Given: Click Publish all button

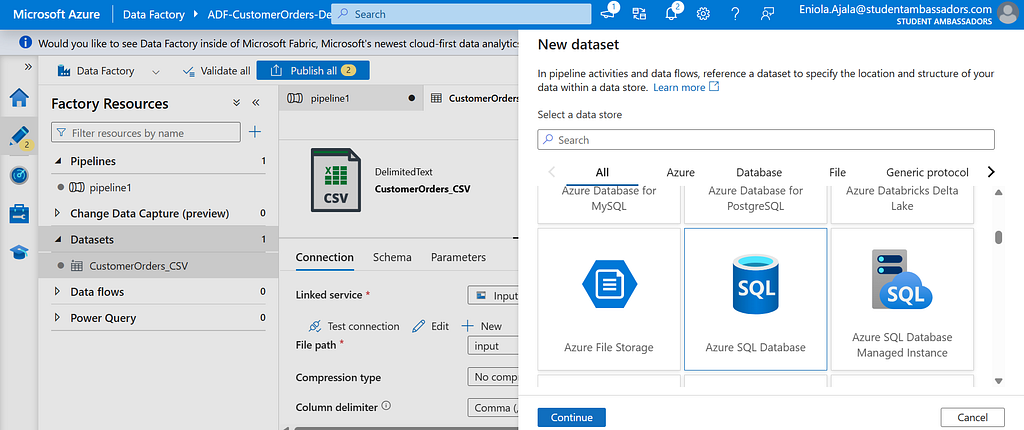Looking at the screenshot, I should tap(313, 71).
